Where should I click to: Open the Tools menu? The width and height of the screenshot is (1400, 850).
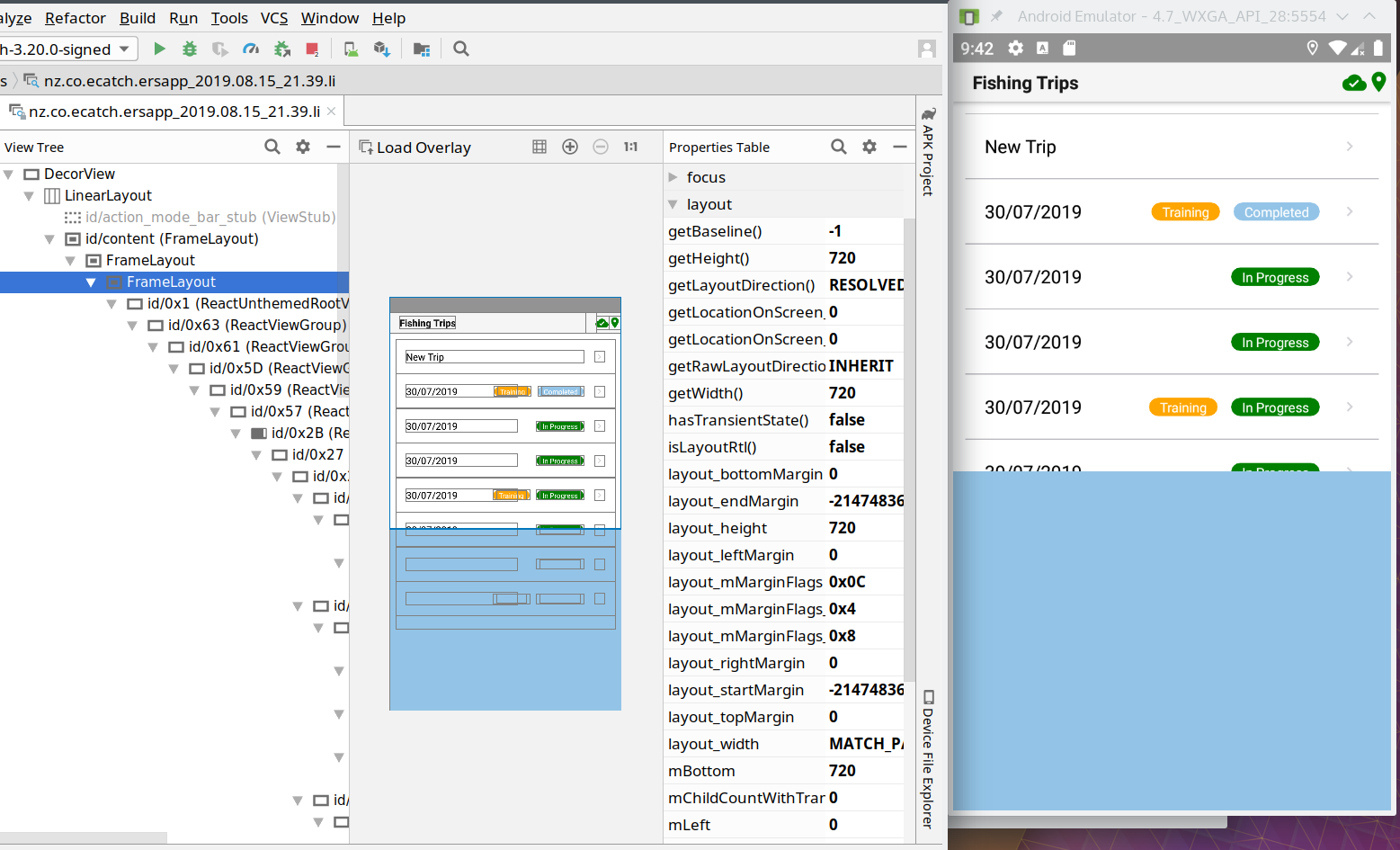229,18
